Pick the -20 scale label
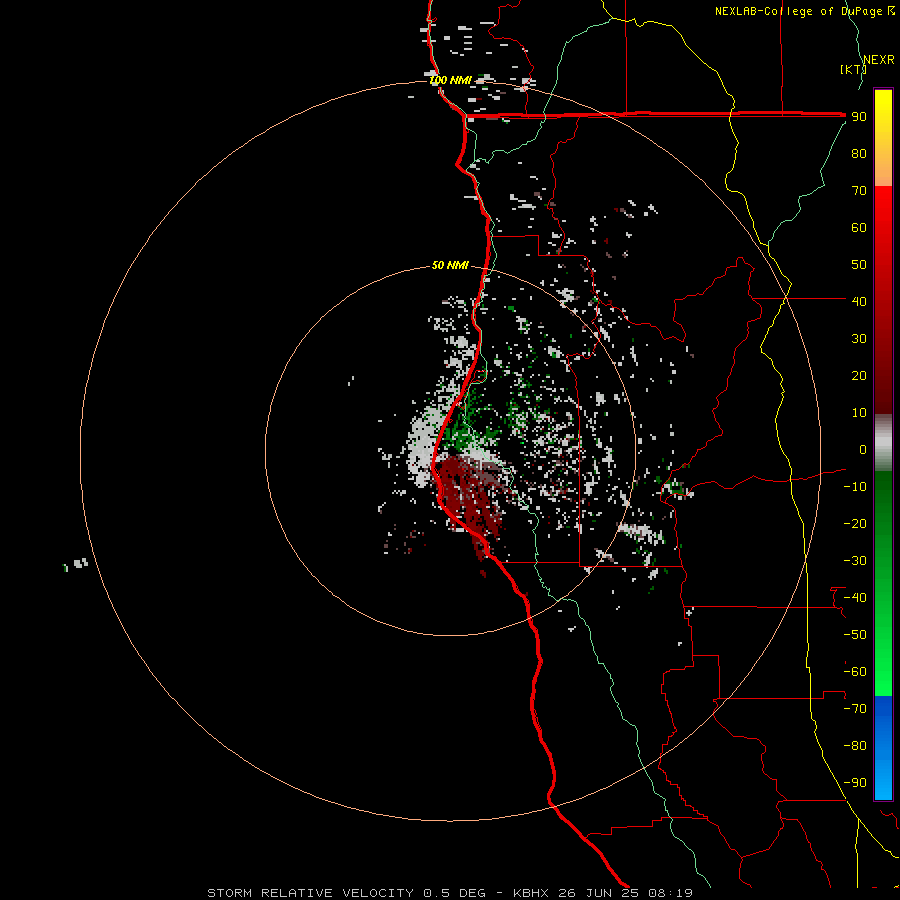 click(855, 524)
